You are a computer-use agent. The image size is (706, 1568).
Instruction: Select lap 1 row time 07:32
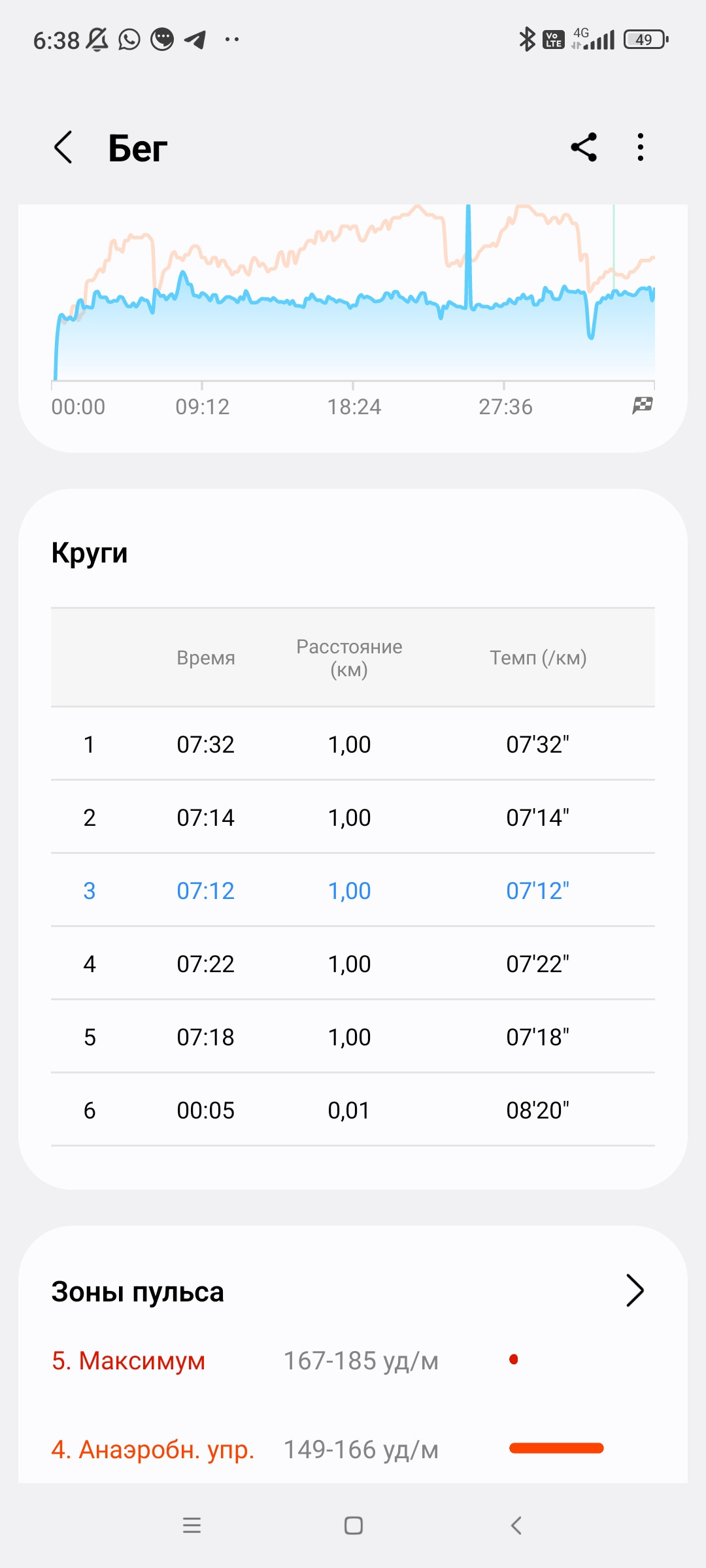pos(206,744)
